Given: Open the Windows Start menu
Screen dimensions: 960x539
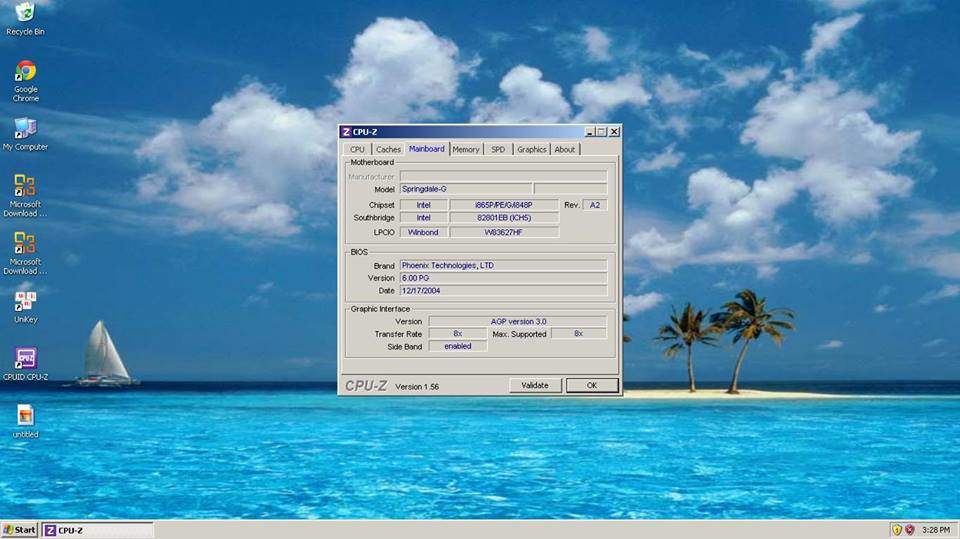Looking at the screenshot, I should pos(20,530).
